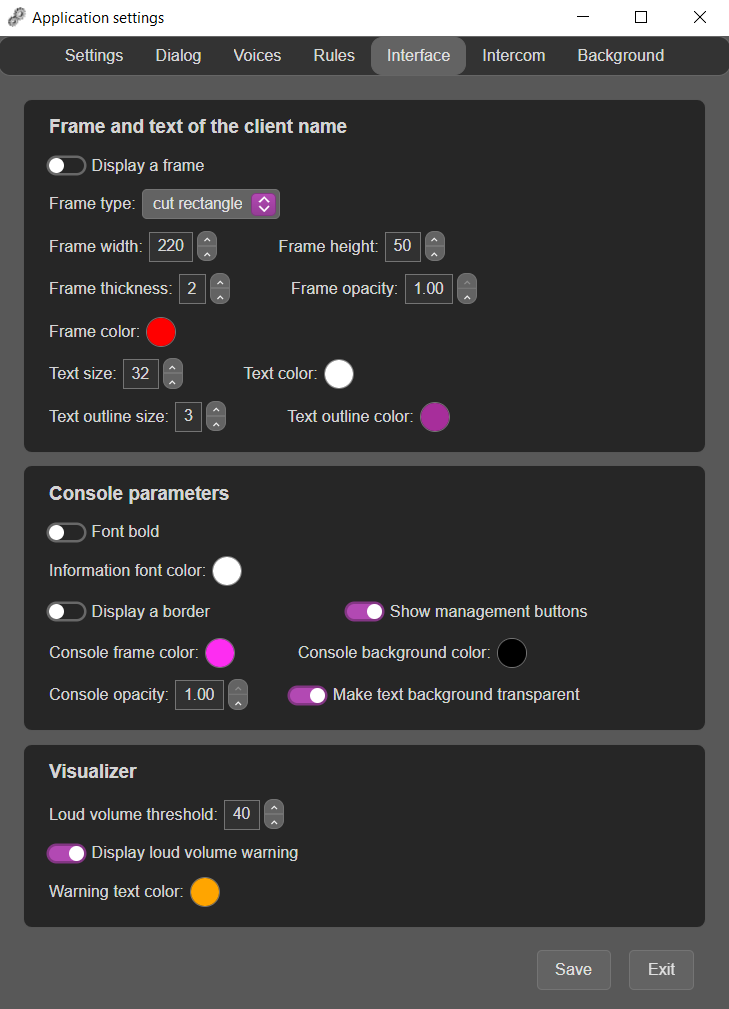The height and width of the screenshot is (1009, 729).
Task: Pick the red Frame color swatch
Action: click(161, 332)
